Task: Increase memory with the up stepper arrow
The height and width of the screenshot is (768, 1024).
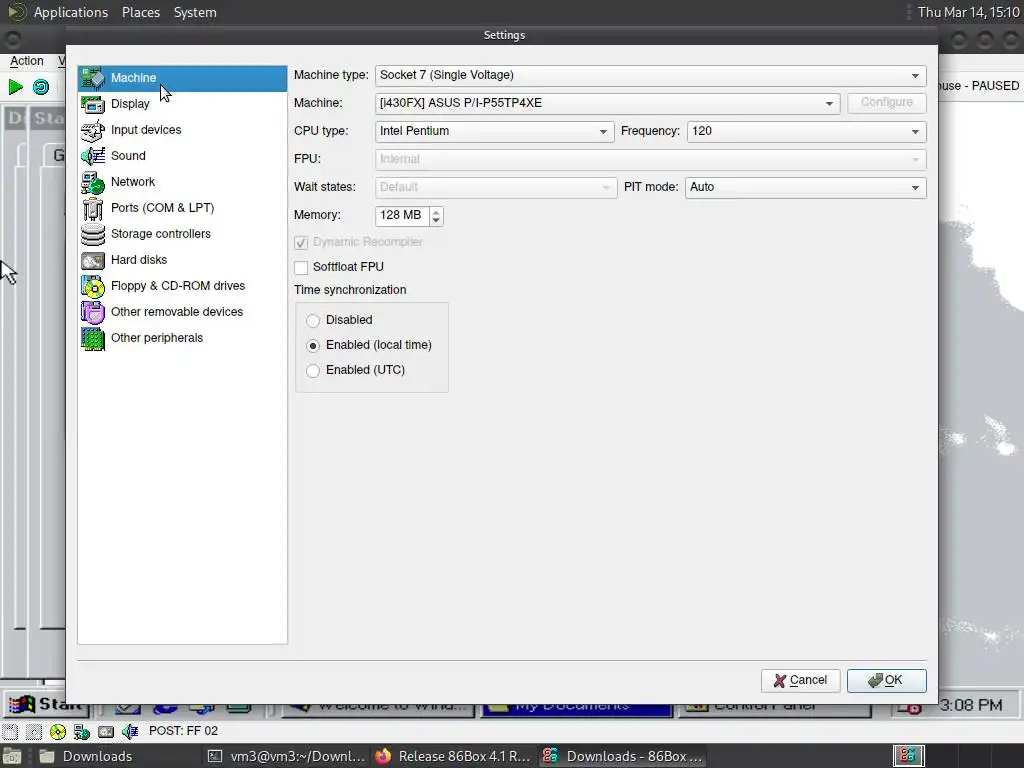Action: (x=436, y=211)
